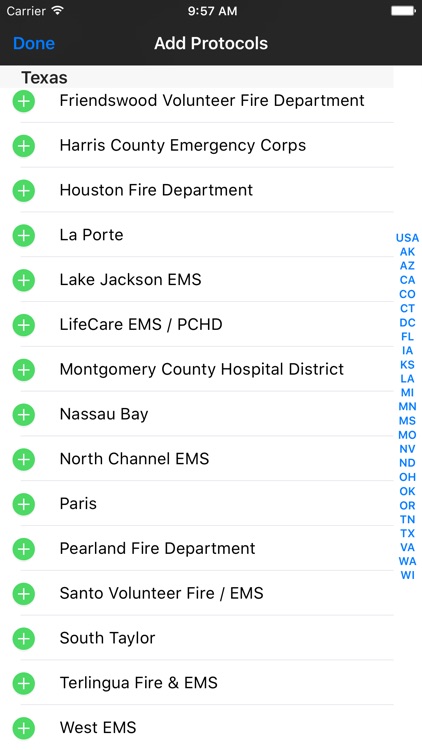
Task: Tap plus icon next to Houston Fire Department
Action: [x=23, y=191]
